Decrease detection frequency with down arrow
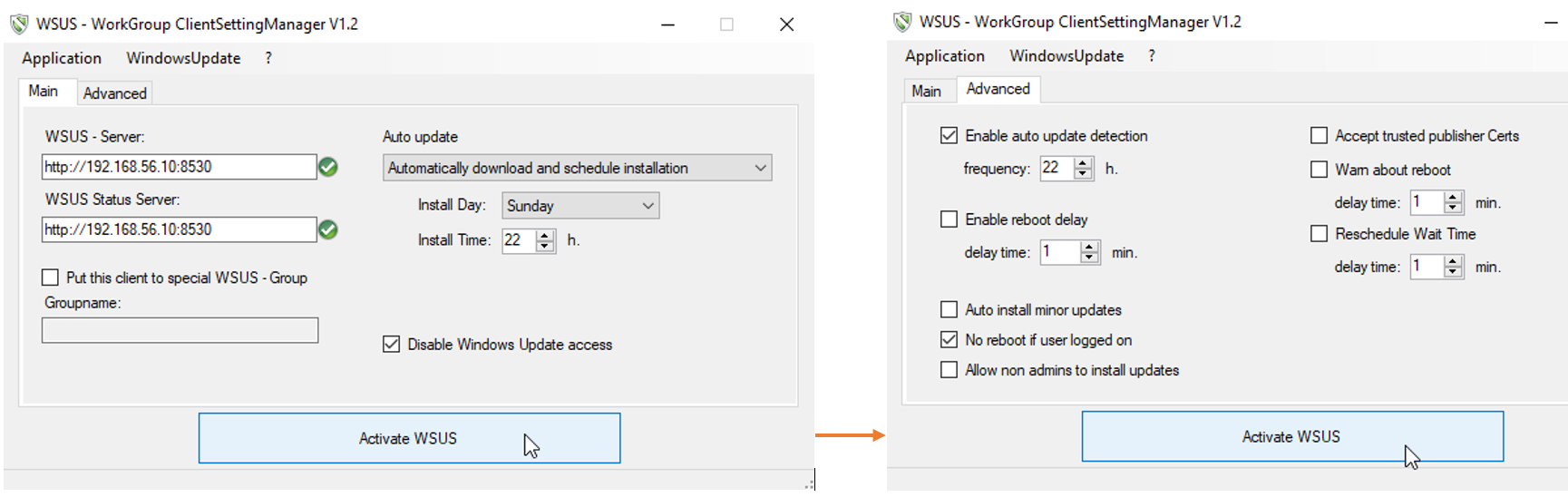1568x497 pixels. pyautogui.click(x=1084, y=174)
